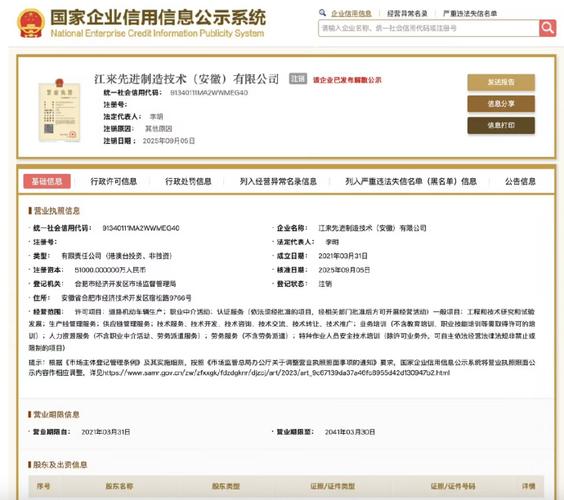Click the grey 注销 status badge
The height and width of the screenshot is (500, 564).
pyautogui.click(x=298, y=79)
